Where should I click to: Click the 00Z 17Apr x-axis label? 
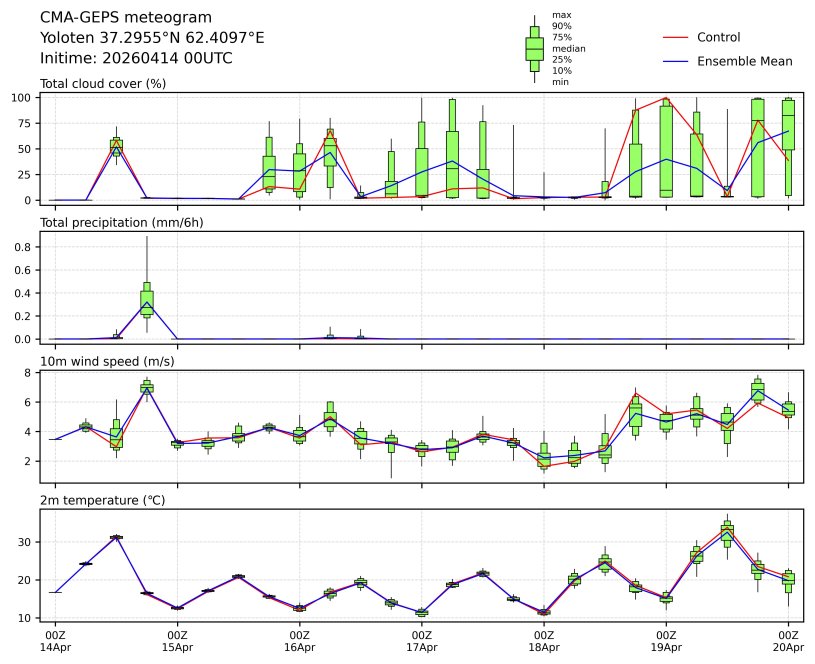(421, 640)
